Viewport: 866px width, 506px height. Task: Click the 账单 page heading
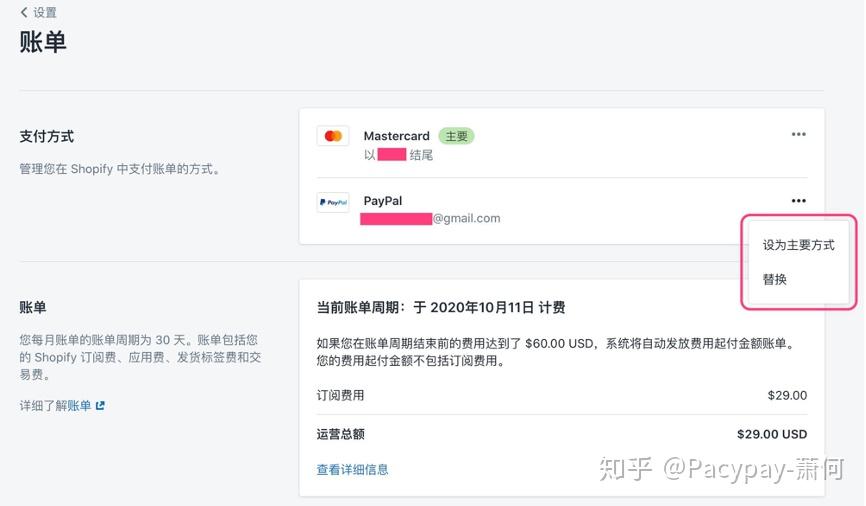(43, 42)
